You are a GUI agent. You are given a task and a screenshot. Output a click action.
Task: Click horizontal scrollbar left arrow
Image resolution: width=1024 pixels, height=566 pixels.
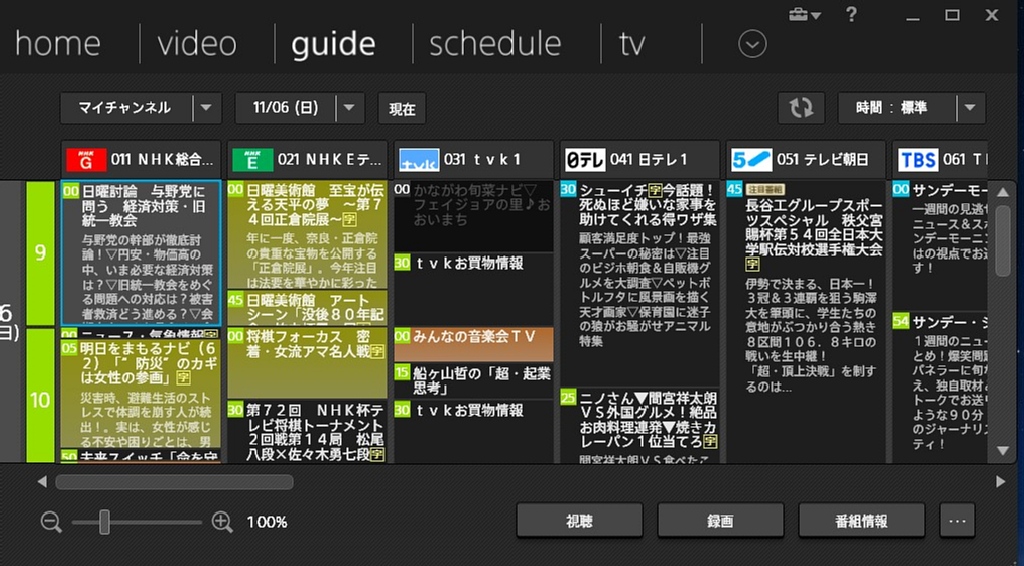click(42, 482)
